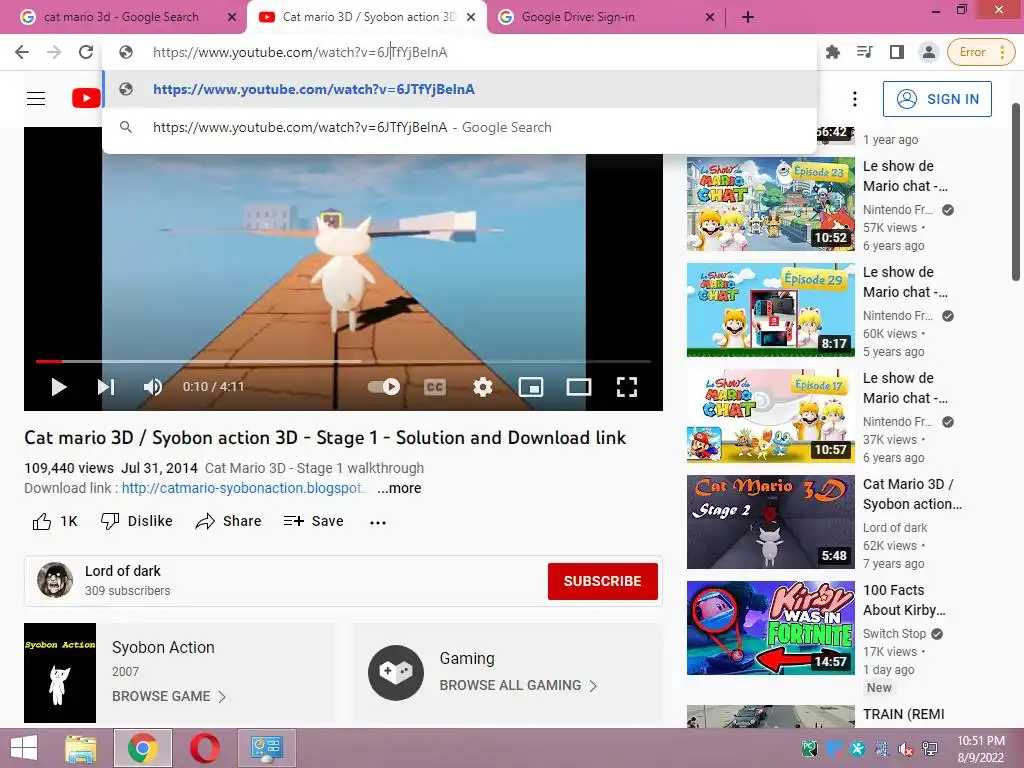Switch to miniplayer mode
This screenshot has width=1024, height=768.
(x=530, y=387)
